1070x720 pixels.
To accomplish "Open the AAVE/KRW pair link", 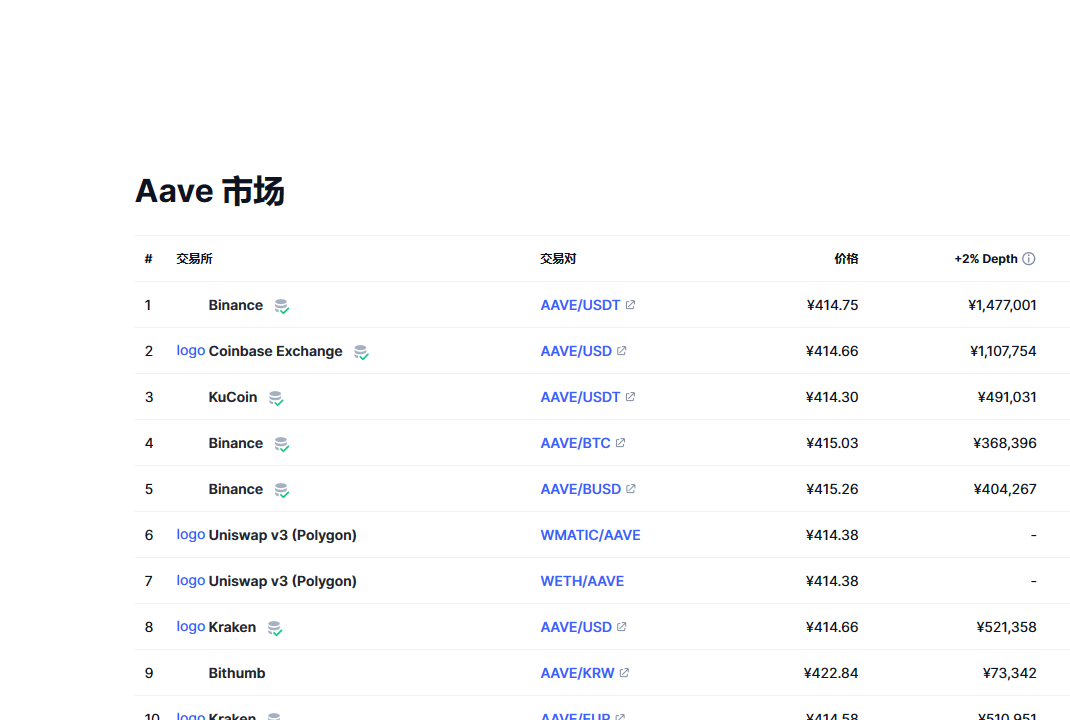I will 577,673.
